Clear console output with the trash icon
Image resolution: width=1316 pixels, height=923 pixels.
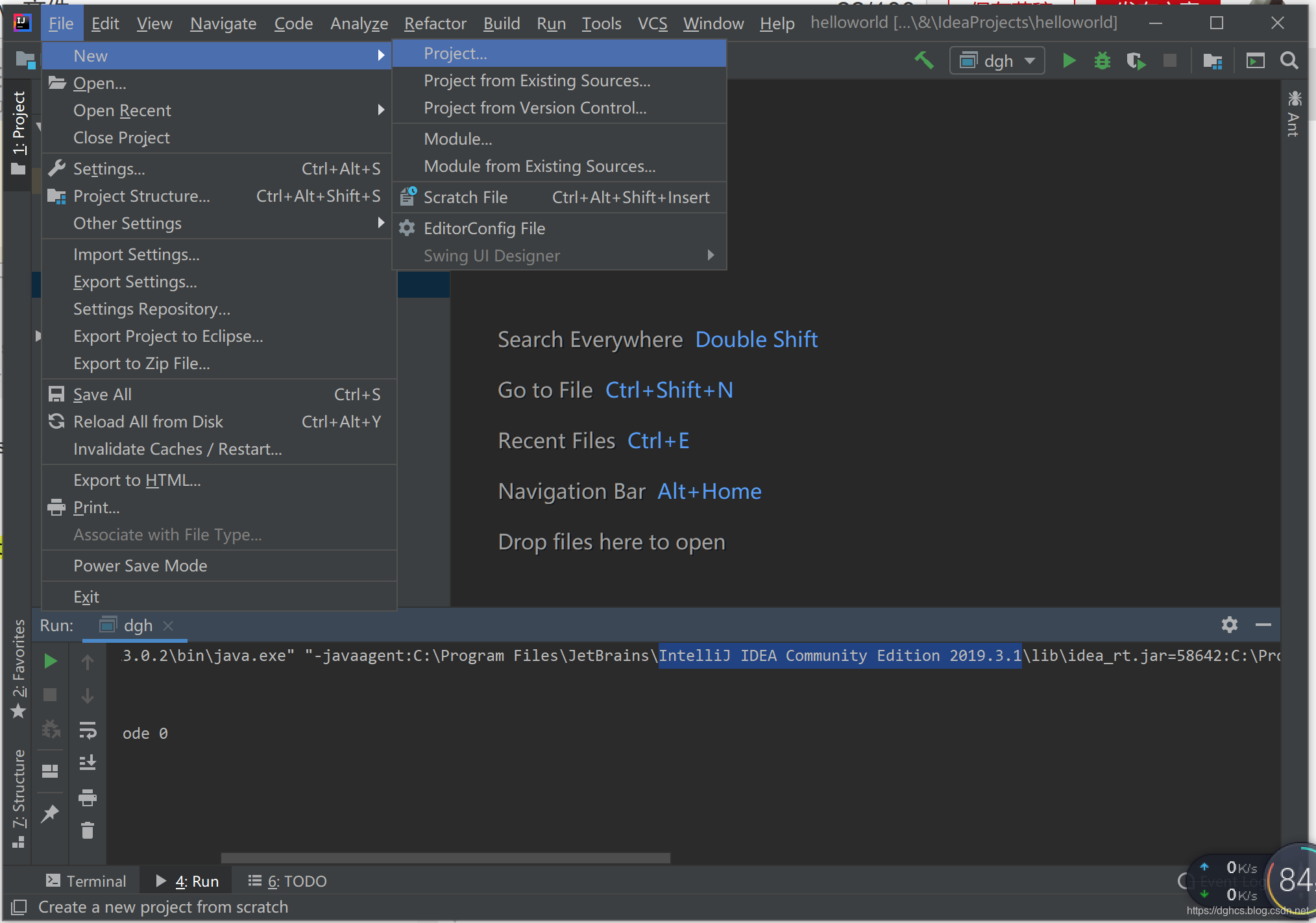tap(88, 831)
